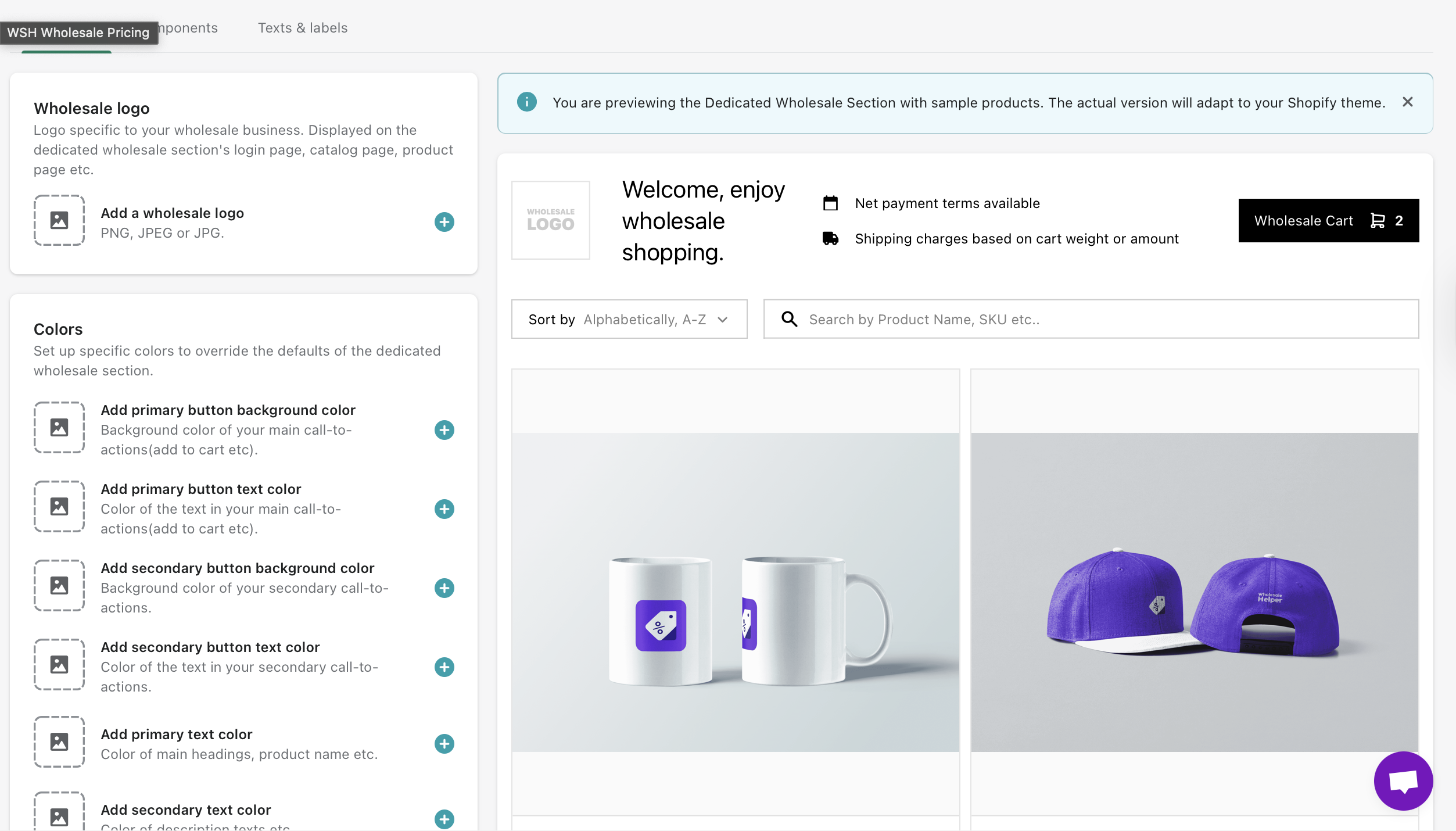Switch to the Texts & labels tab
This screenshot has width=1456, height=831.
[x=302, y=28]
